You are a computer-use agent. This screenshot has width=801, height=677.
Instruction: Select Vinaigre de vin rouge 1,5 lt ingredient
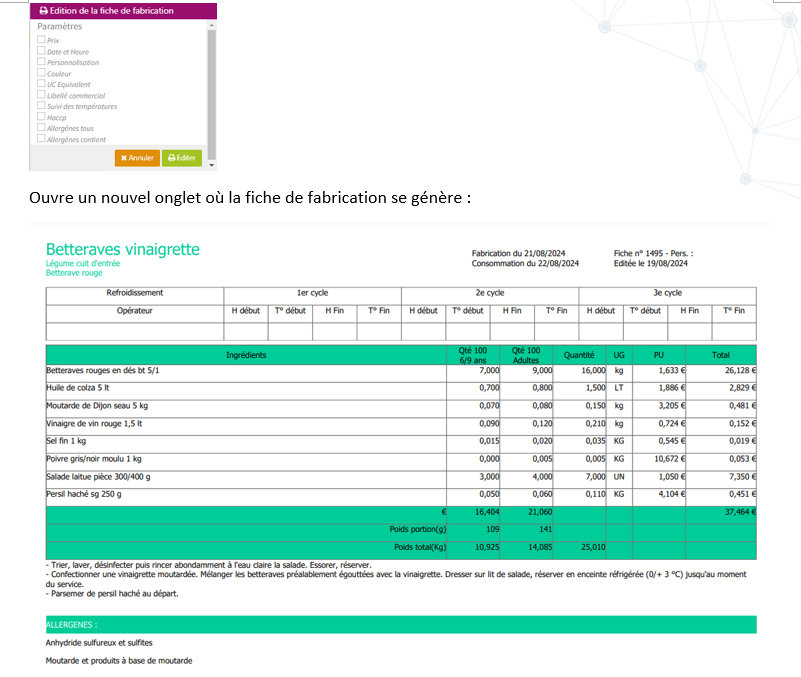click(94, 424)
